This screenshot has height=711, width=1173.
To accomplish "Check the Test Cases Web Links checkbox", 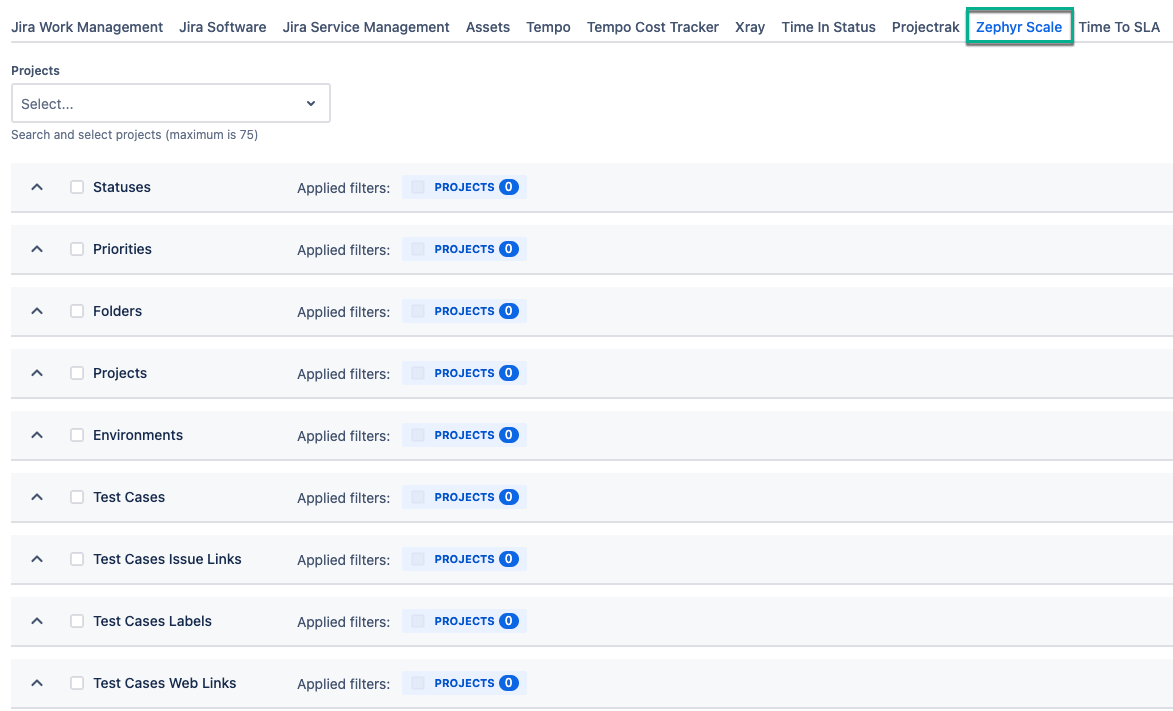I will coord(77,682).
